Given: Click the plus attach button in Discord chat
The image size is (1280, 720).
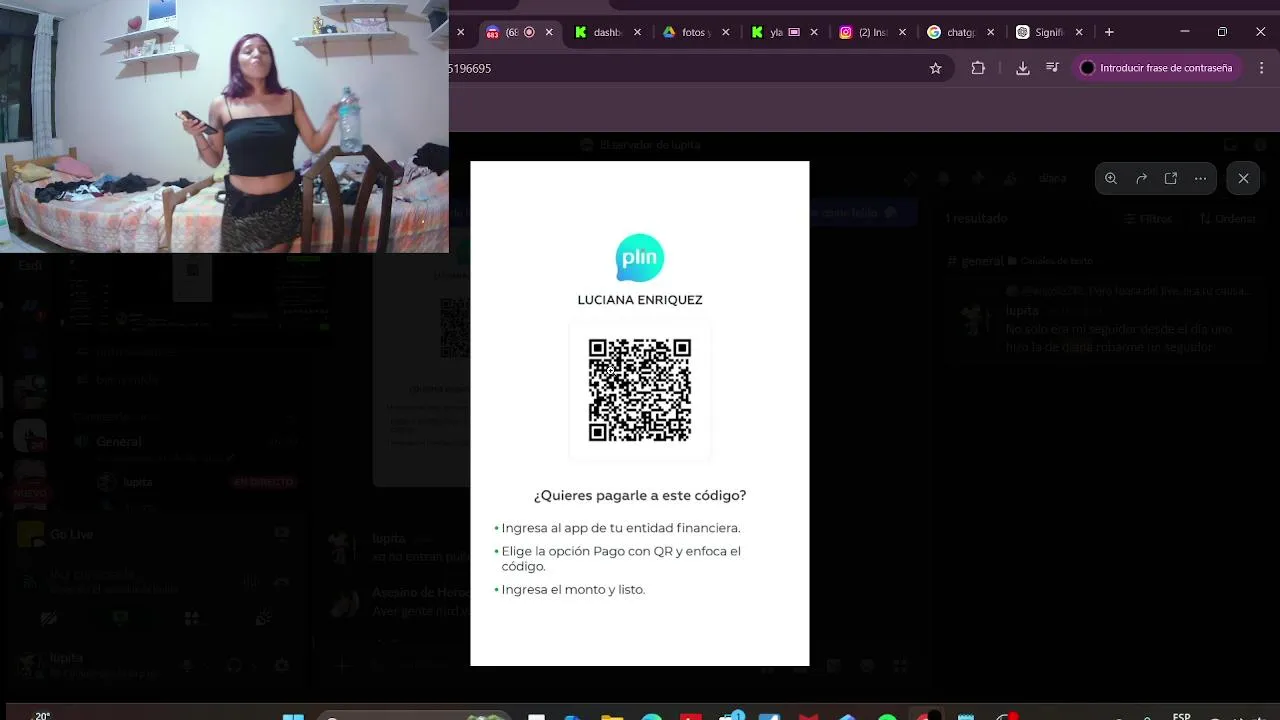Looking at the screenshot, I should [x=342, y=665].
